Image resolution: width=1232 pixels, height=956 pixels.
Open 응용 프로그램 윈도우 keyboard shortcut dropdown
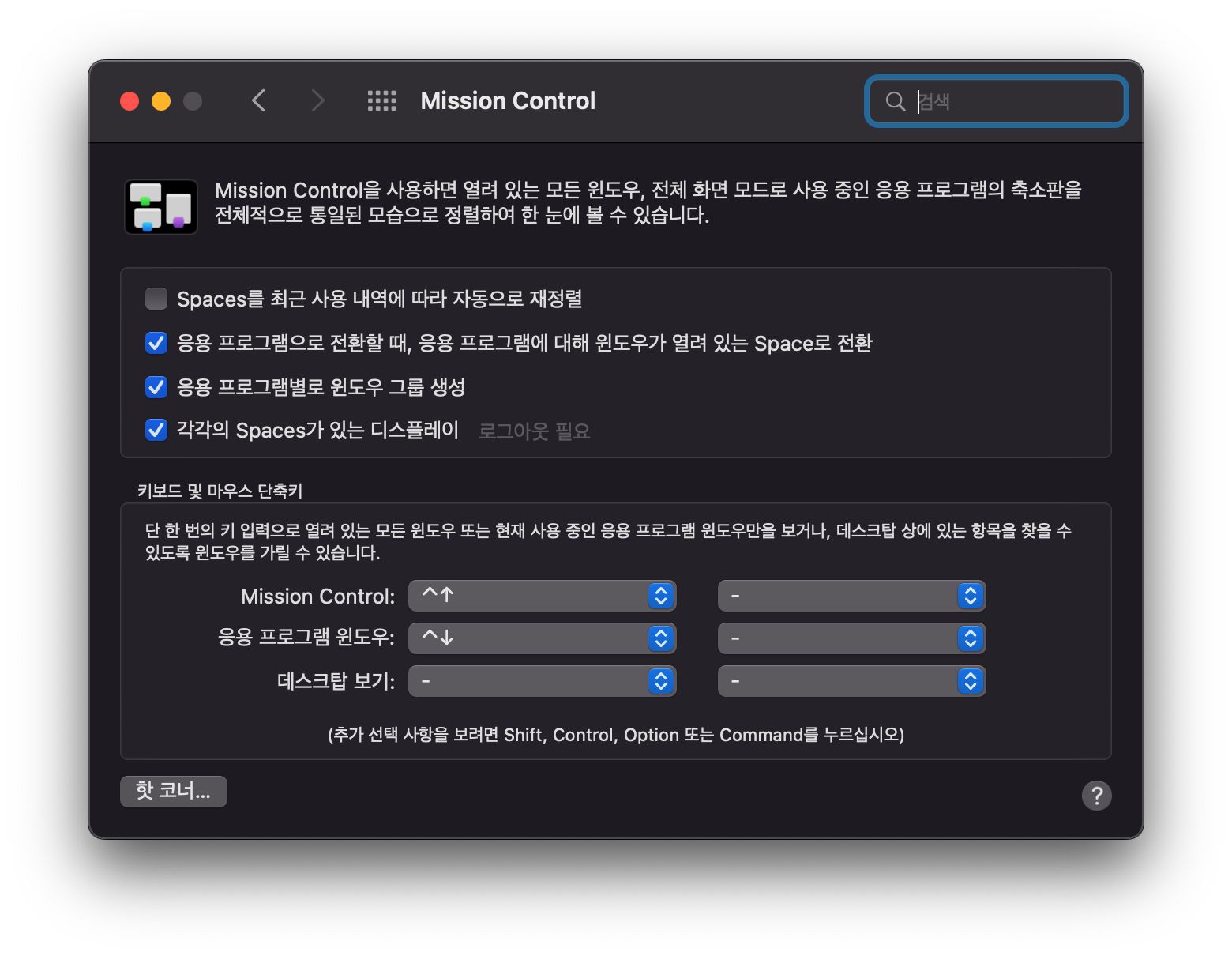543,638
